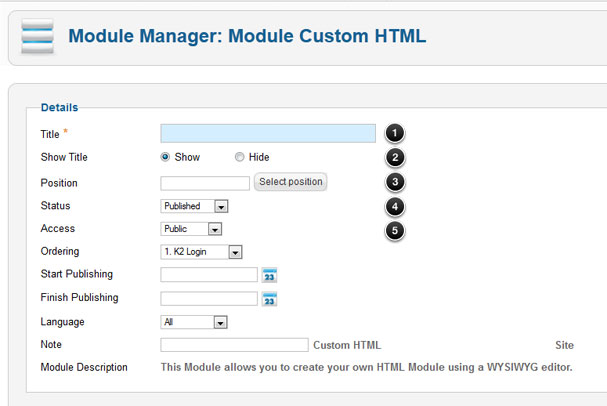Open the Start Publishing calendar picker
Image resolution: width=607 pixels, height=406 pixels.
269,275
